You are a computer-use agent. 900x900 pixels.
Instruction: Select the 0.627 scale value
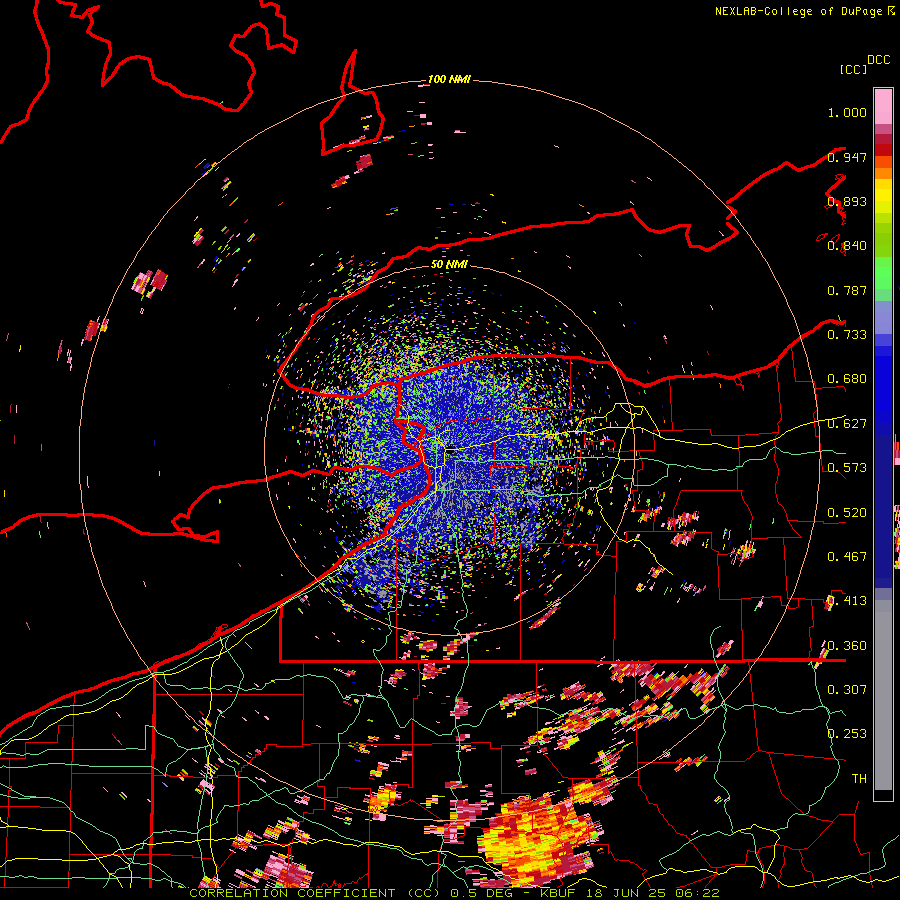tap(847, 424)
